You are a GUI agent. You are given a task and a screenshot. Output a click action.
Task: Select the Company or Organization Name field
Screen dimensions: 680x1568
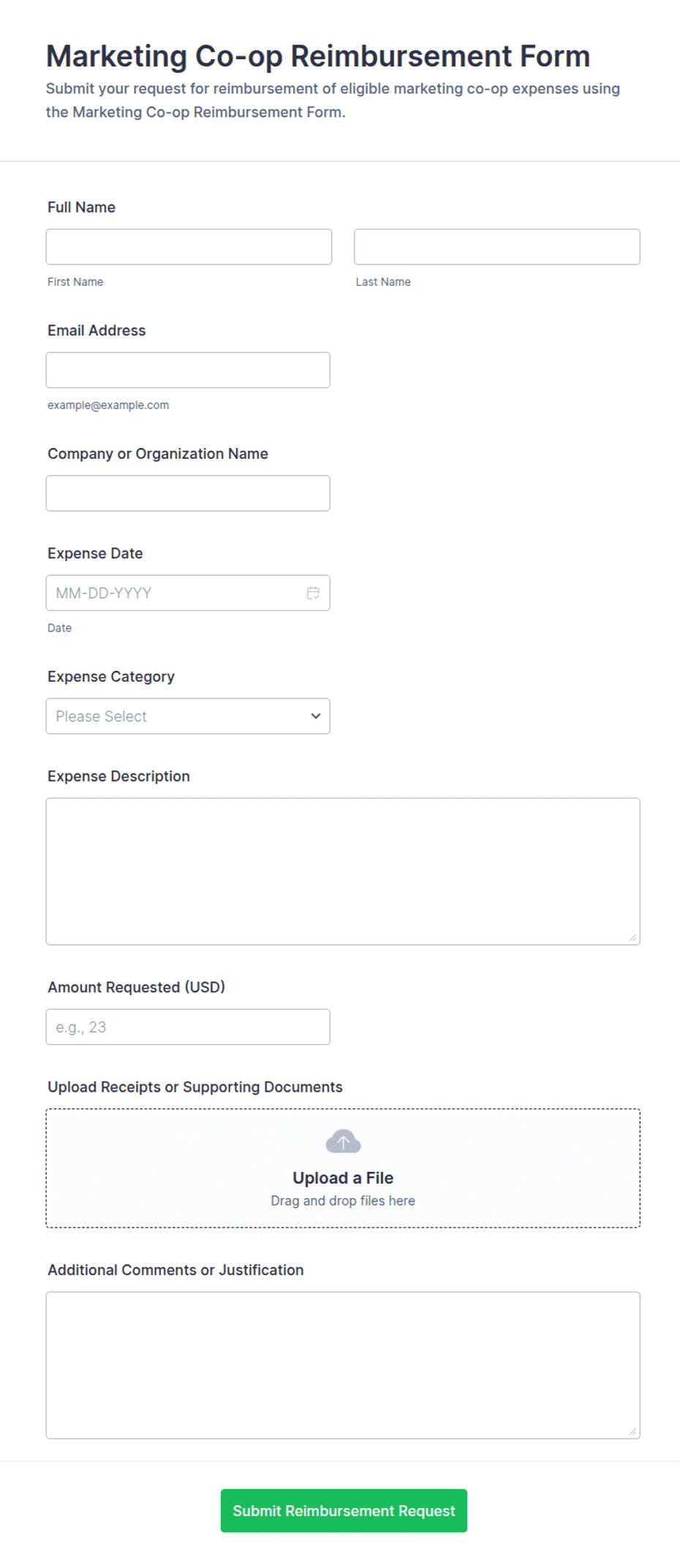[x=188, y=493]
